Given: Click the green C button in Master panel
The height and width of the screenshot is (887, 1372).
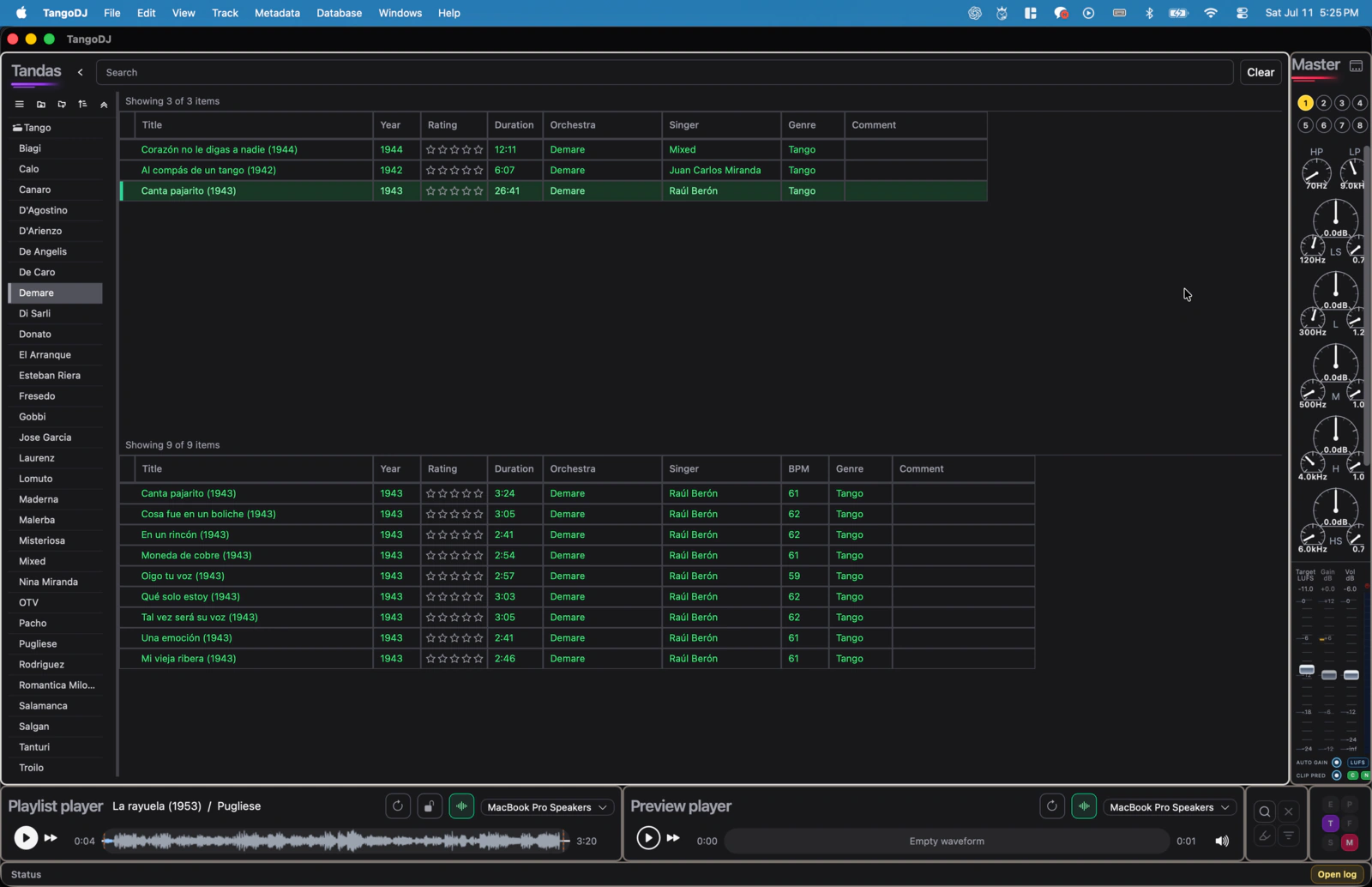Looking at the screenshot, I should (1353, 775).
